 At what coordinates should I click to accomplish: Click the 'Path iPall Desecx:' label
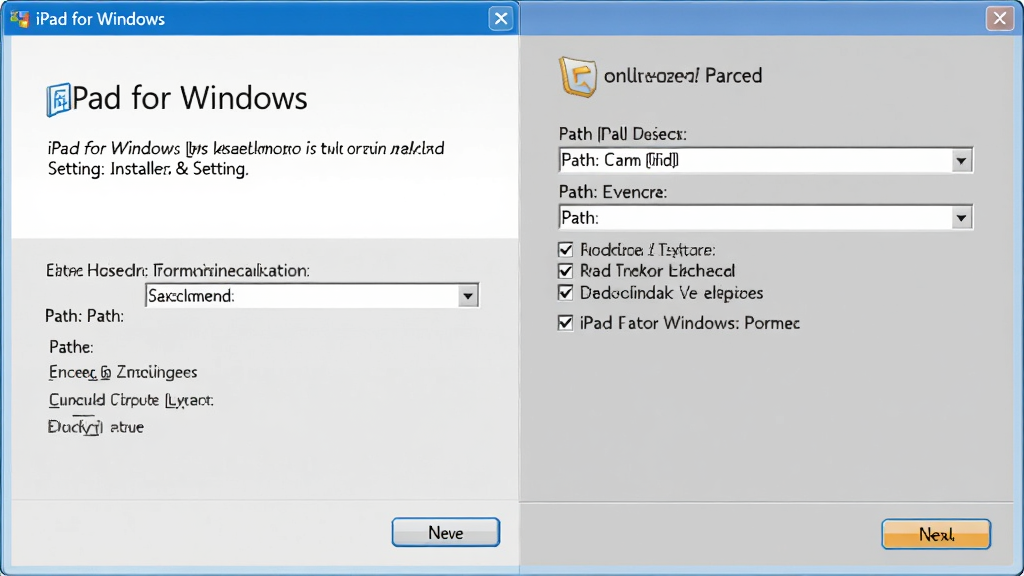[x=622, y=134]
